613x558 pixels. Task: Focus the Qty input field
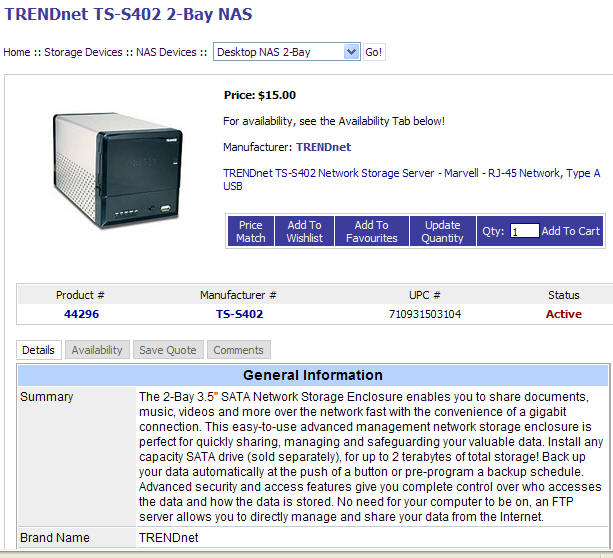[x=525, y=231]
